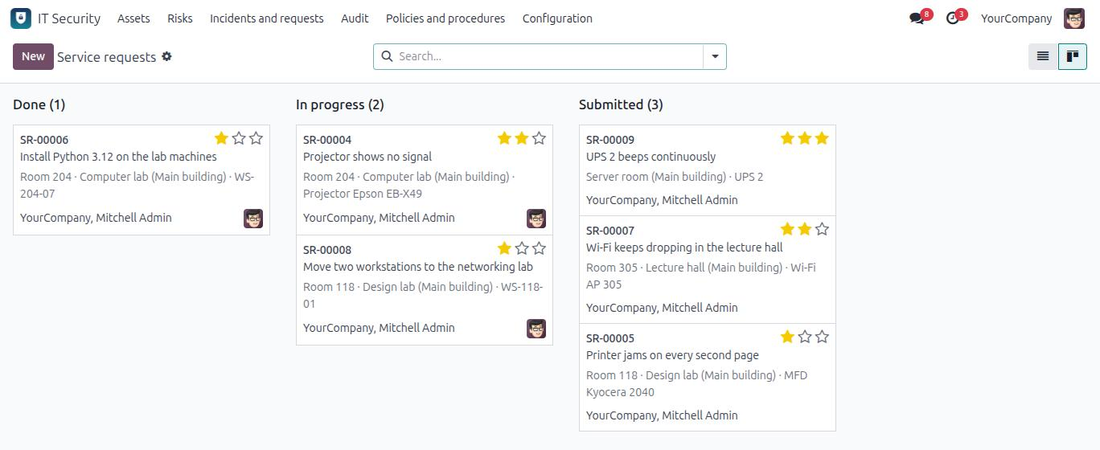Open the Risks menu
The width and height of the screenshot is (1100, 450).
tap(180, 19)
